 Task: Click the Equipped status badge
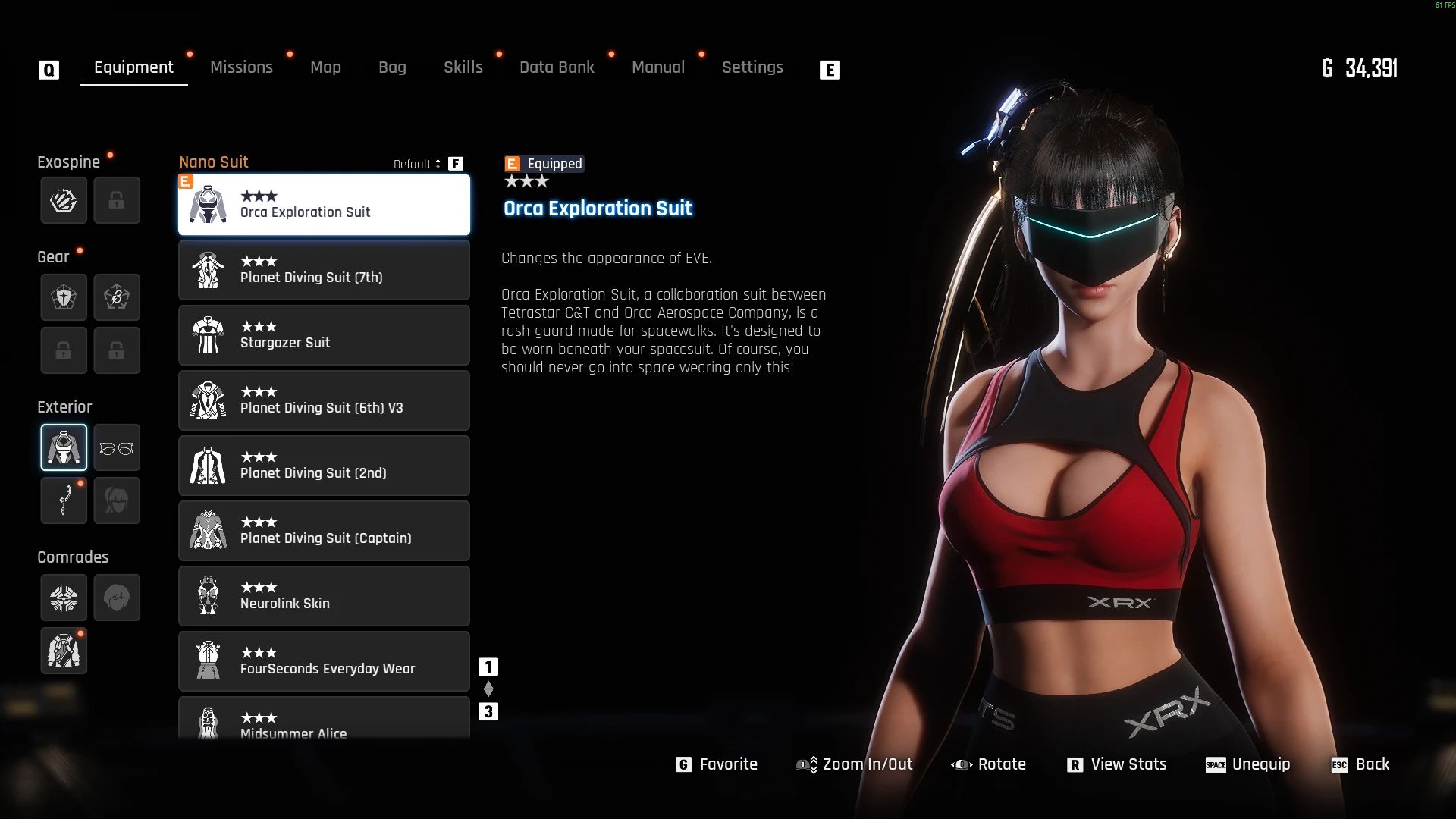point(544,164)
